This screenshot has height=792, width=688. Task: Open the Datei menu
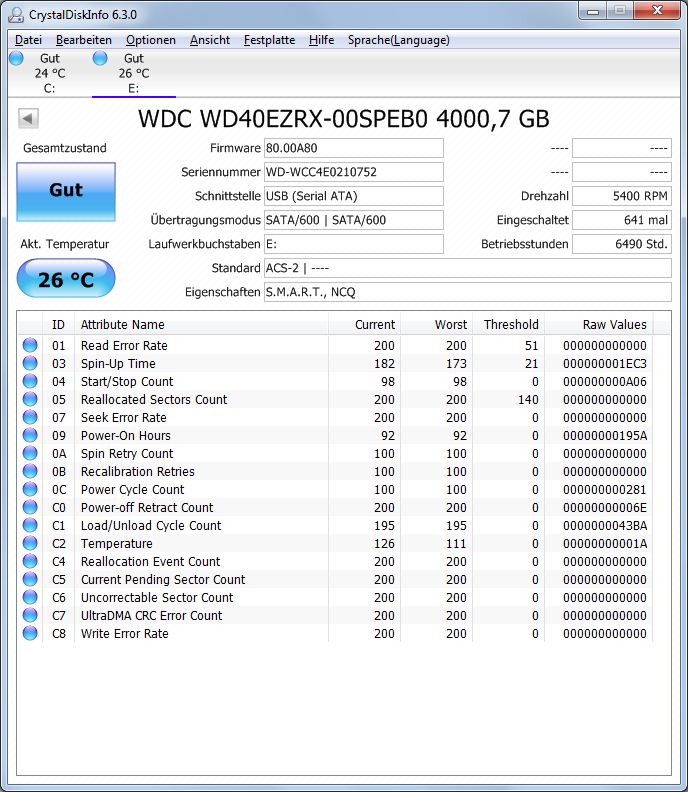[x=28, y=40]
